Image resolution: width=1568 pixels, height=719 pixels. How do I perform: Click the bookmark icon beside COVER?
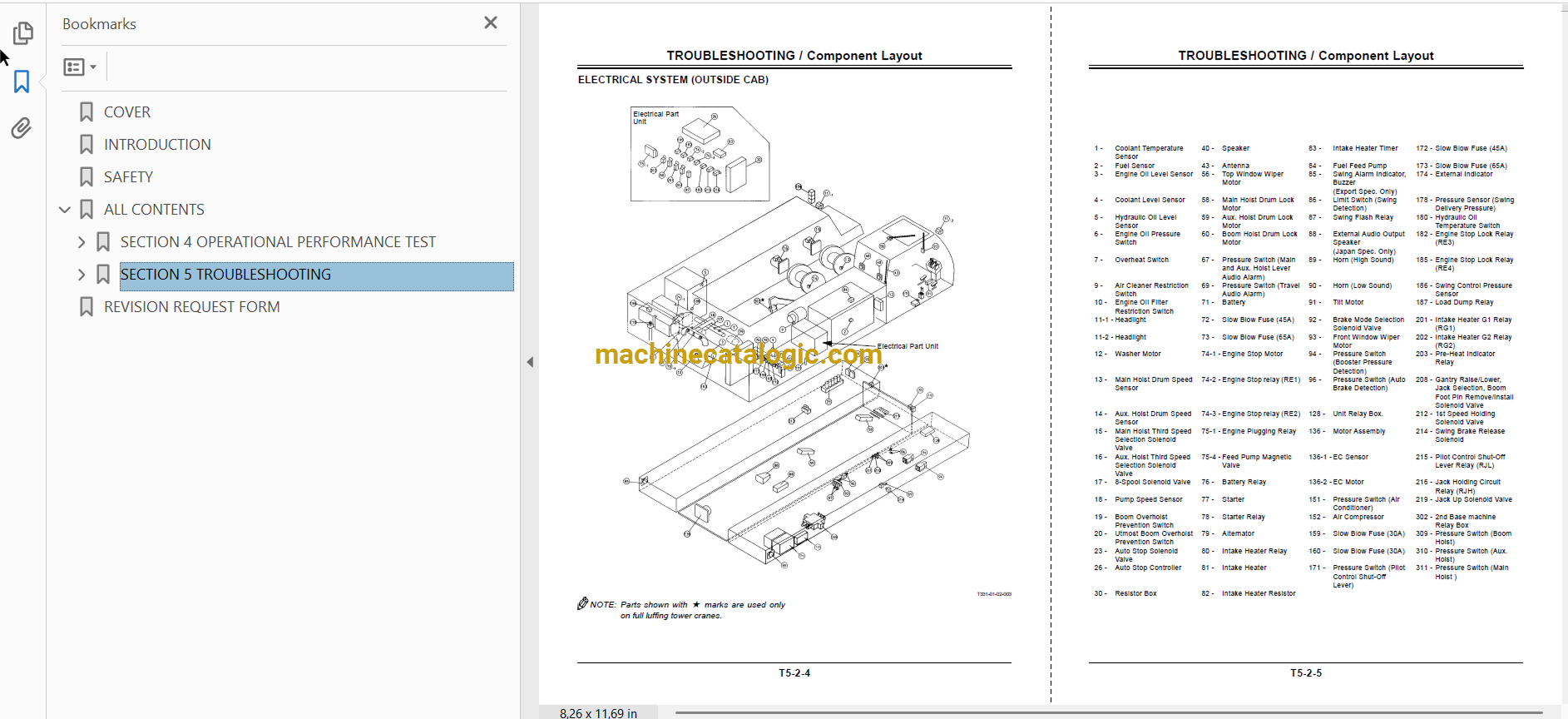(x=87, y=112)
